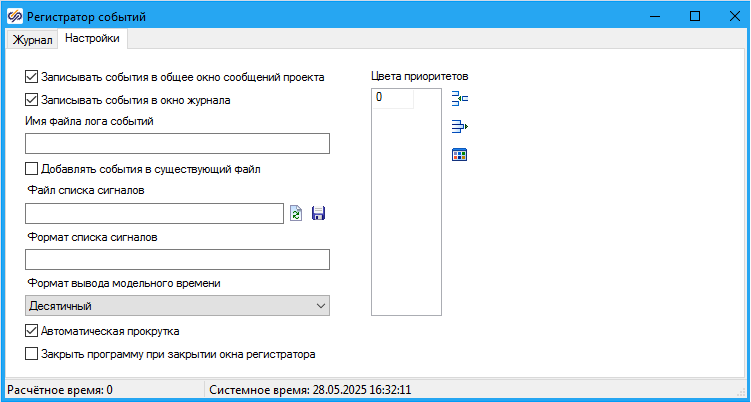
Task: Focus the Файл списка сигналов input field
Action: (x=154, y=213)
